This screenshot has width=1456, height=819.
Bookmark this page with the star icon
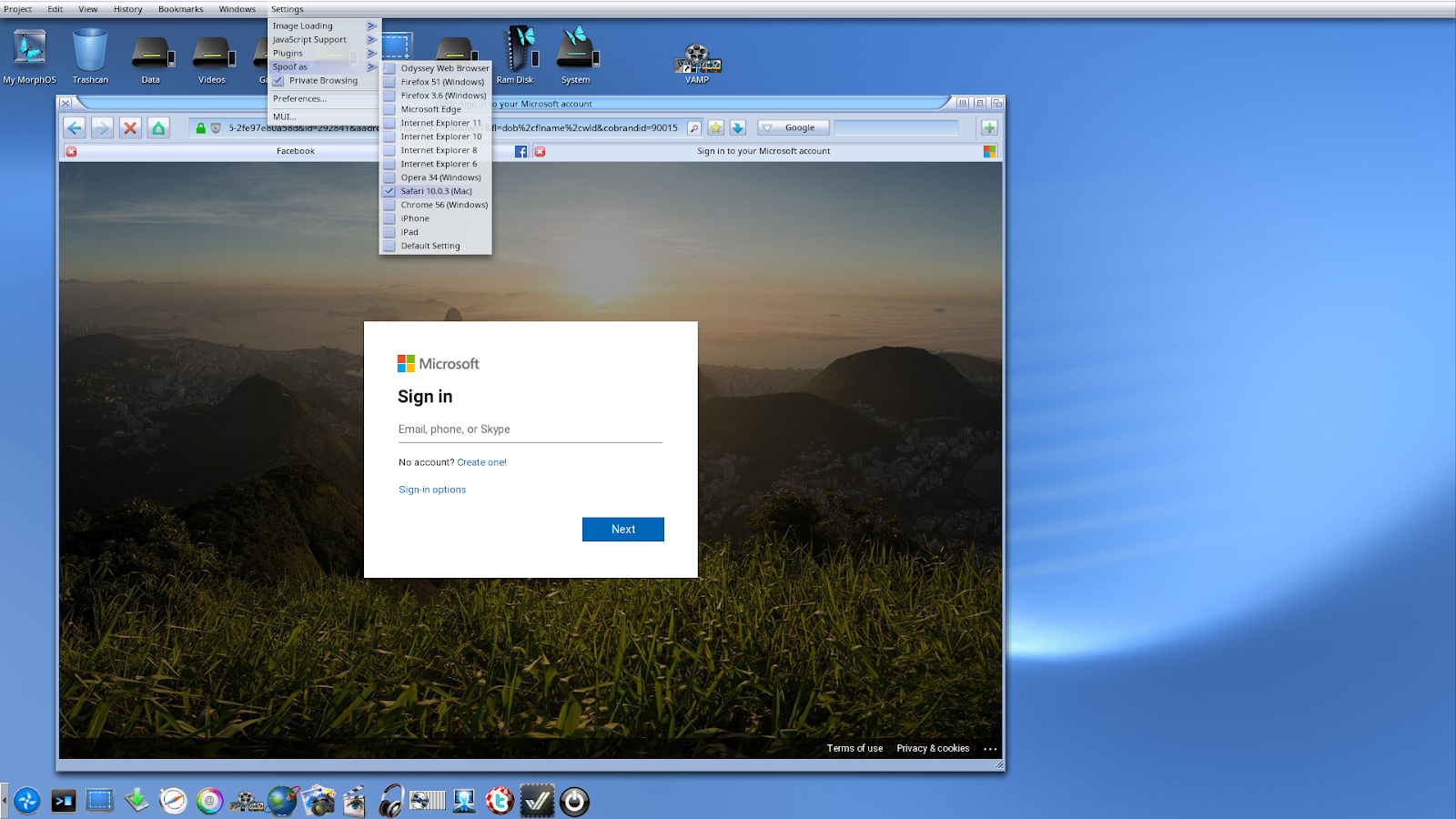(x=716, y=128)
